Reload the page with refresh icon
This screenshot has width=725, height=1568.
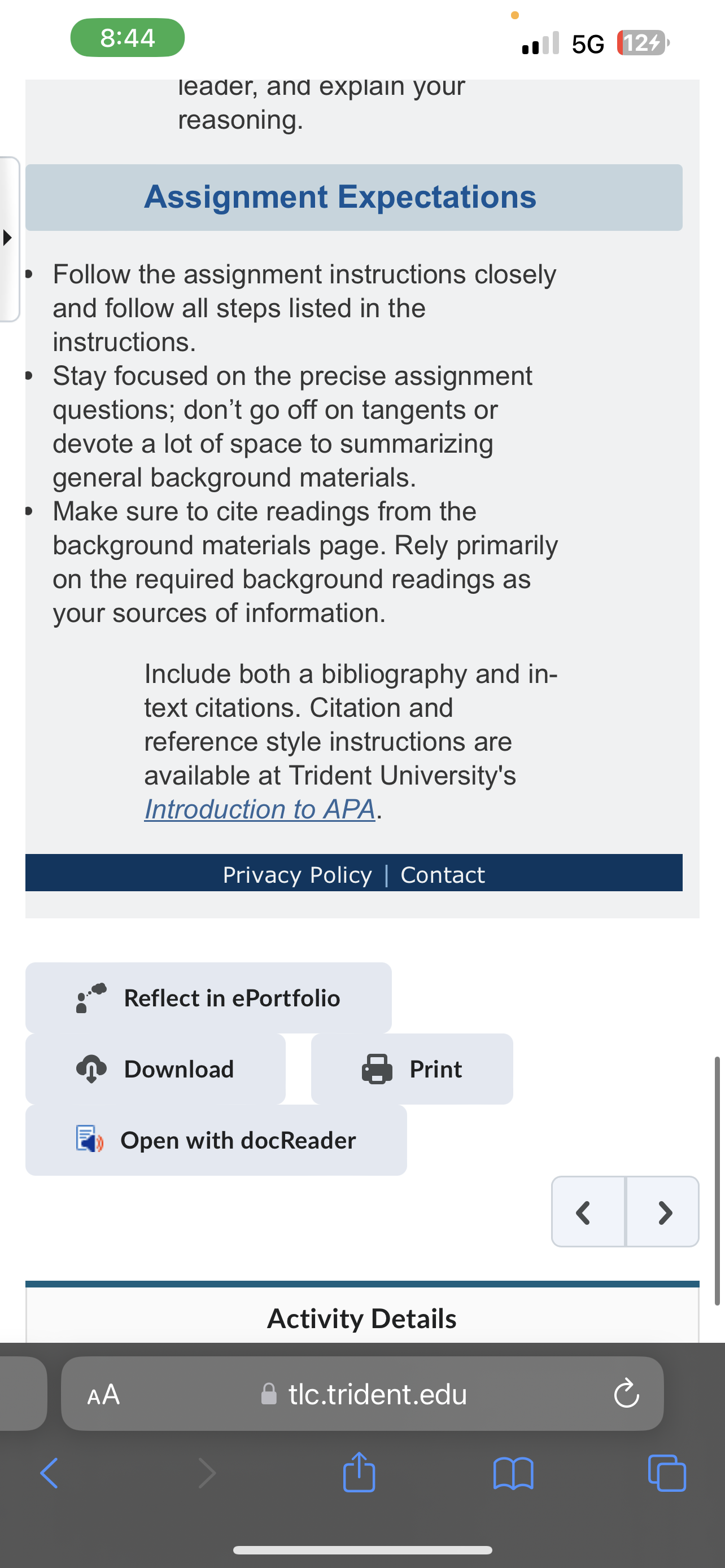626,1394
